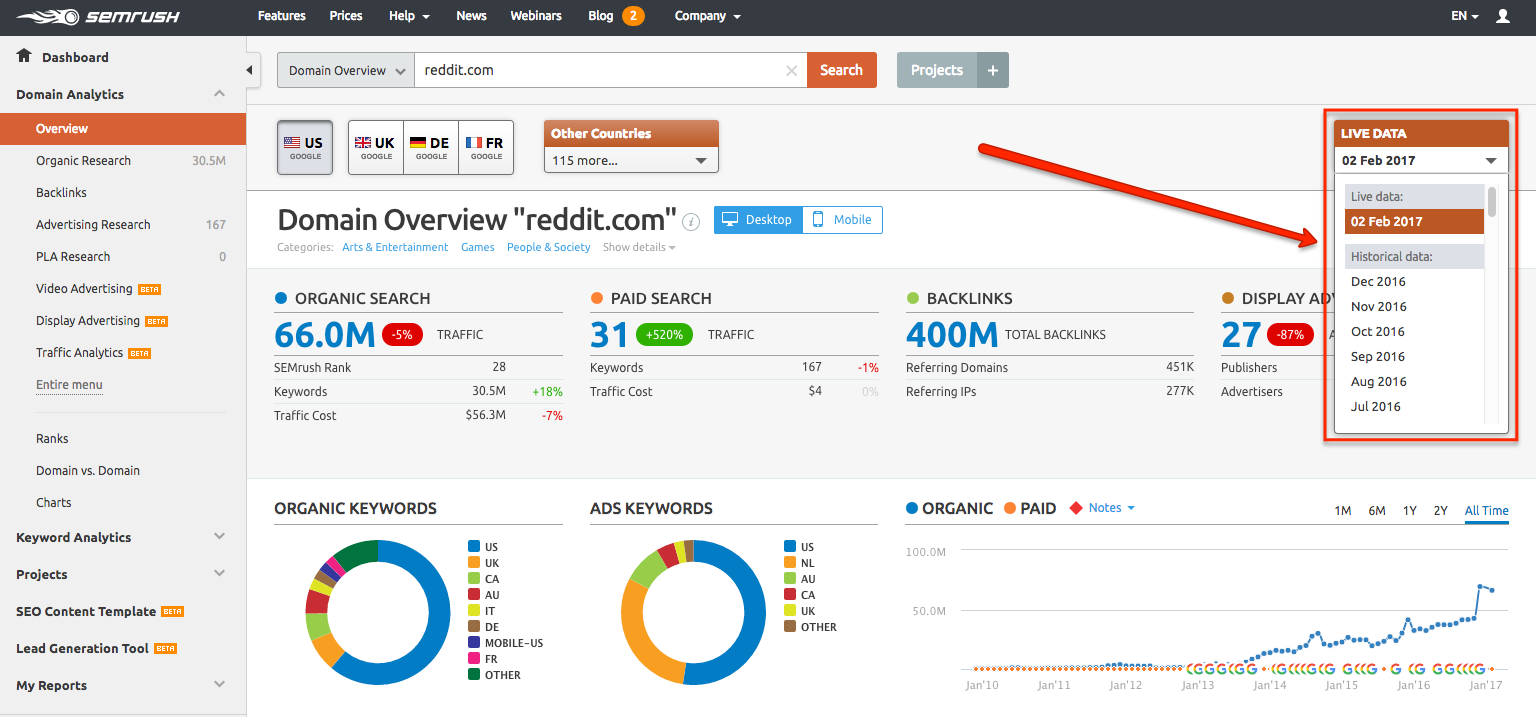Clear the domain search field

pyautogui.click(x=791, y=70)
